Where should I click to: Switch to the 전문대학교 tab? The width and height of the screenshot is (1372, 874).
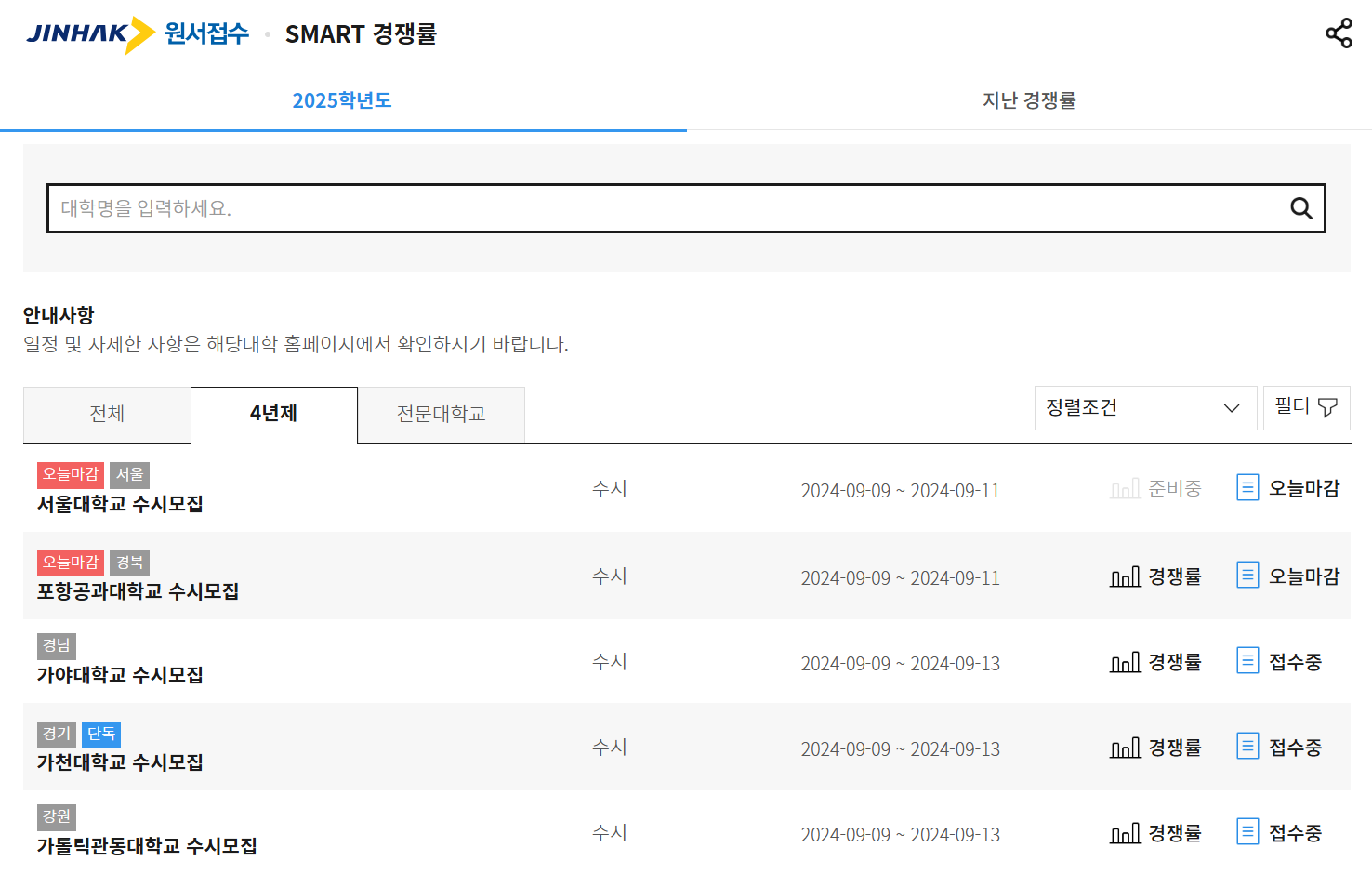pyautogui.click(x=441, y=415)
